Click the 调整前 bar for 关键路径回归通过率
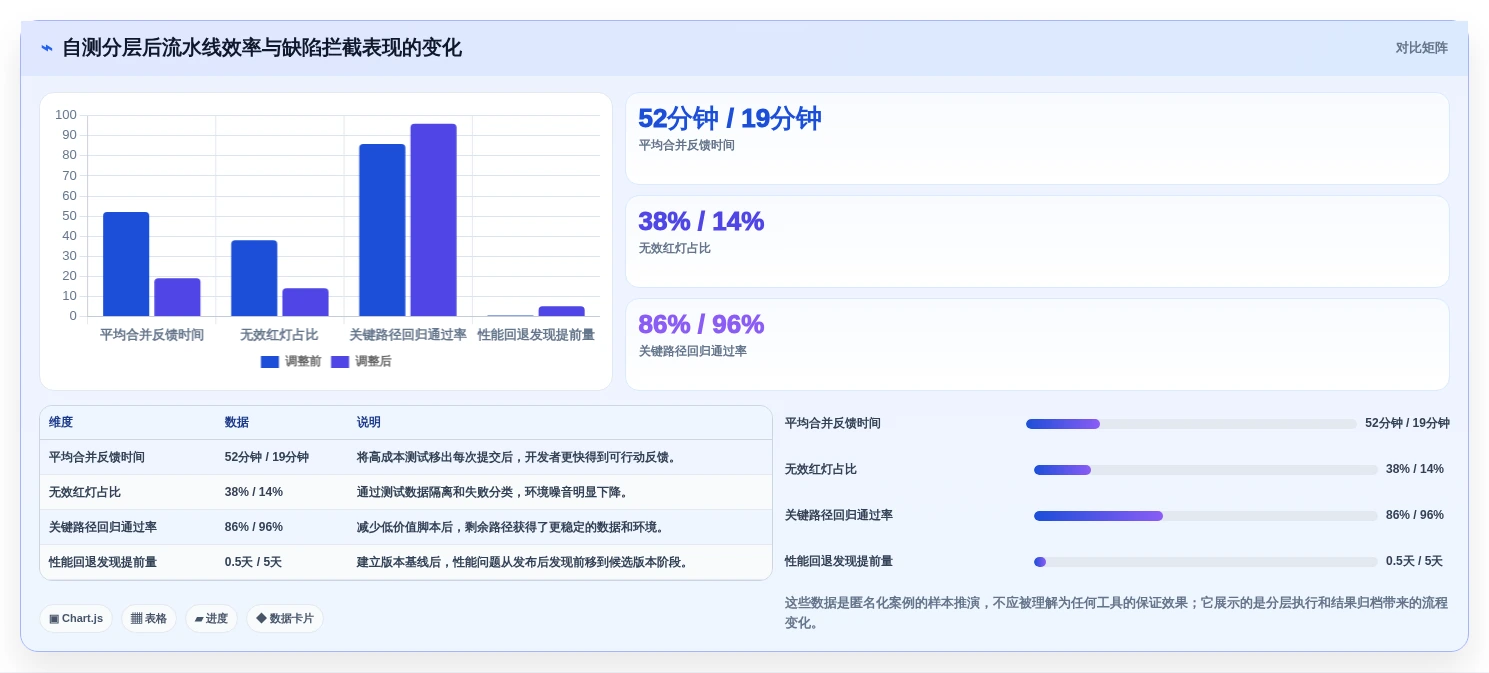This screenshot has height=673, width=1489. [382, 230]
